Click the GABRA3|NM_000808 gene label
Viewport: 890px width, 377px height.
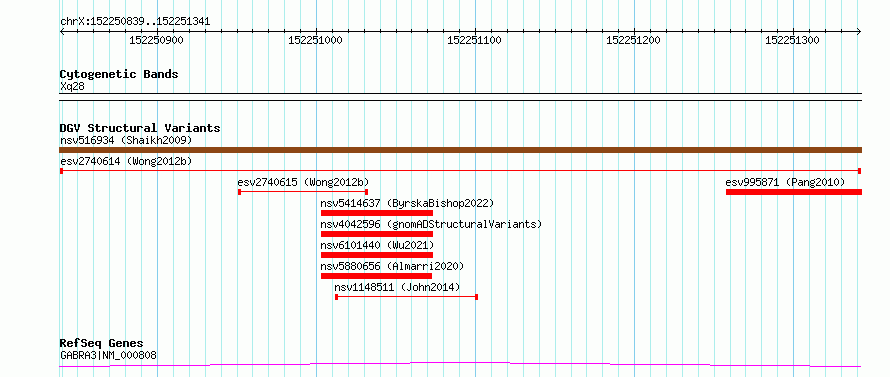click(108, 356)
